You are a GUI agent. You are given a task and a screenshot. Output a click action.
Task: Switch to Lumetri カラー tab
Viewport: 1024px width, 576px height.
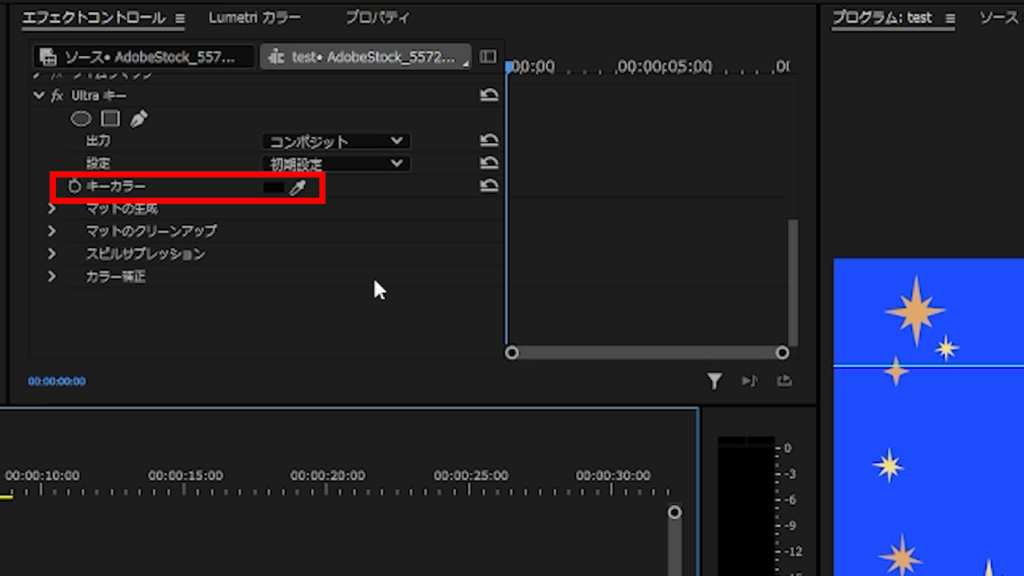255,18
